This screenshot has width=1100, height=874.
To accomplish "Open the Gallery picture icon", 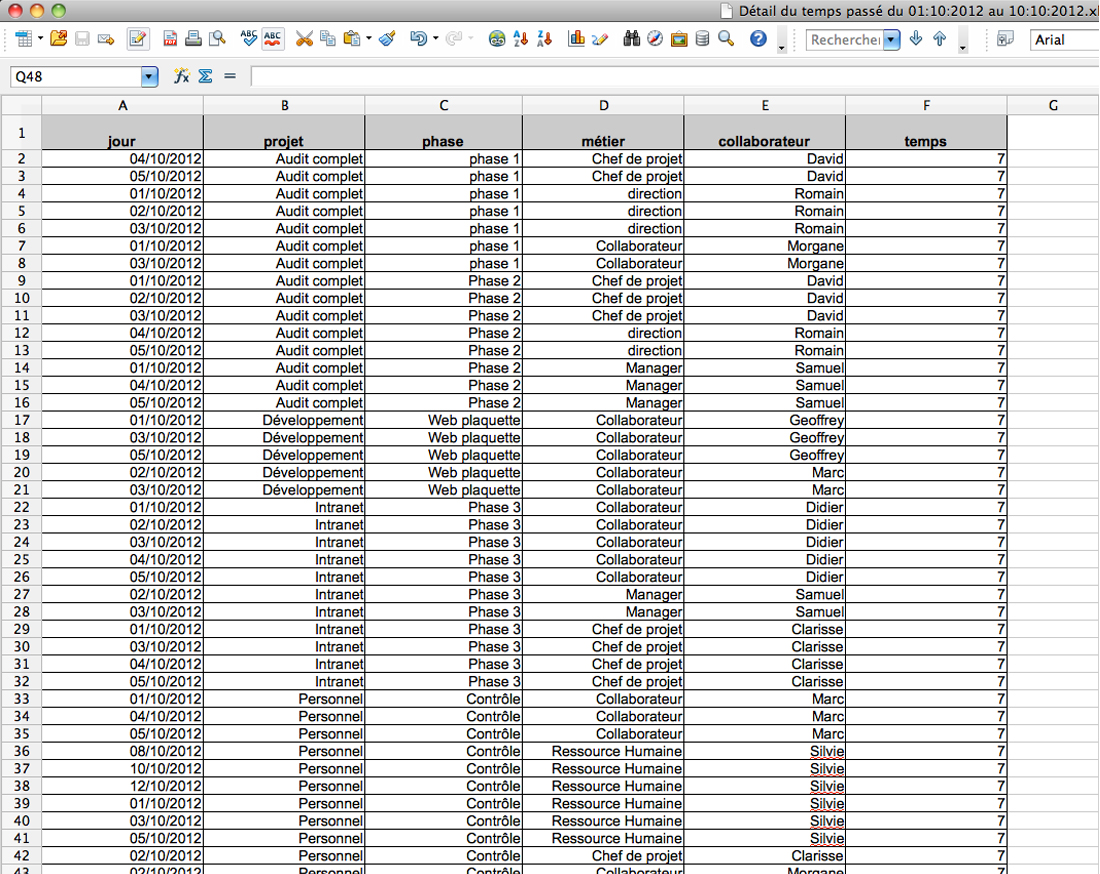I will click(678, 39).
